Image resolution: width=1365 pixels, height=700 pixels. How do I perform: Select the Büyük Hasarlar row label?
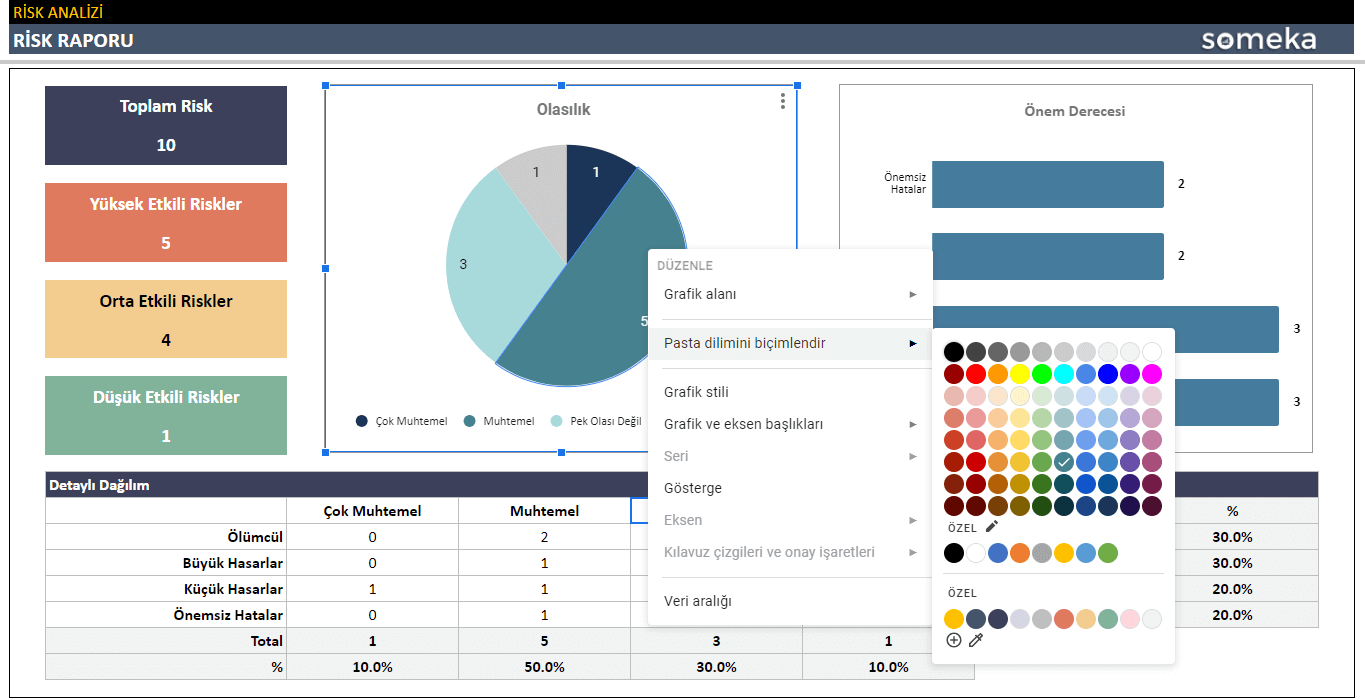point(233,563)
